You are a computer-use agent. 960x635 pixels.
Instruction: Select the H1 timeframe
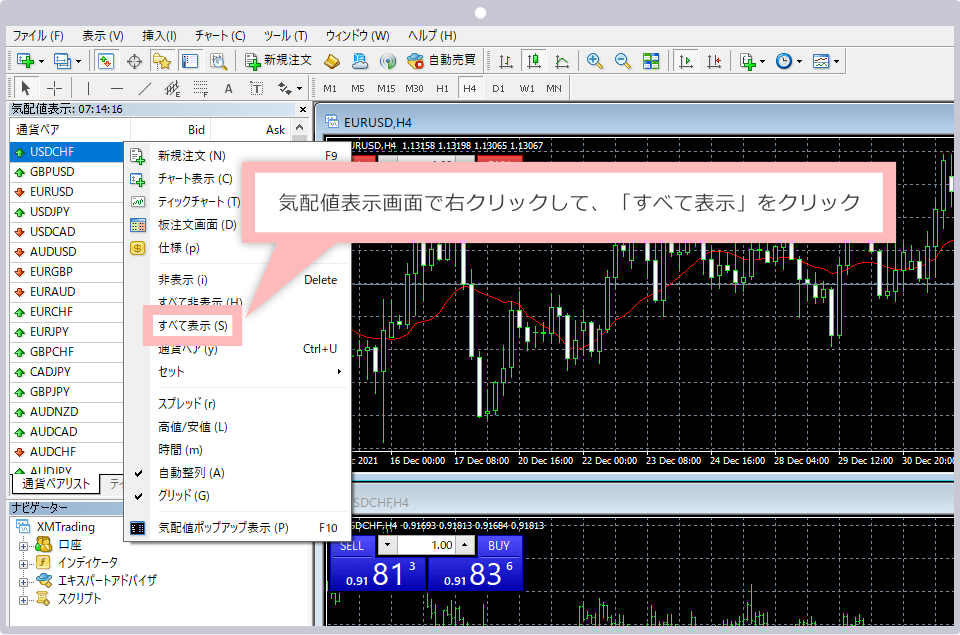[442, 88]
